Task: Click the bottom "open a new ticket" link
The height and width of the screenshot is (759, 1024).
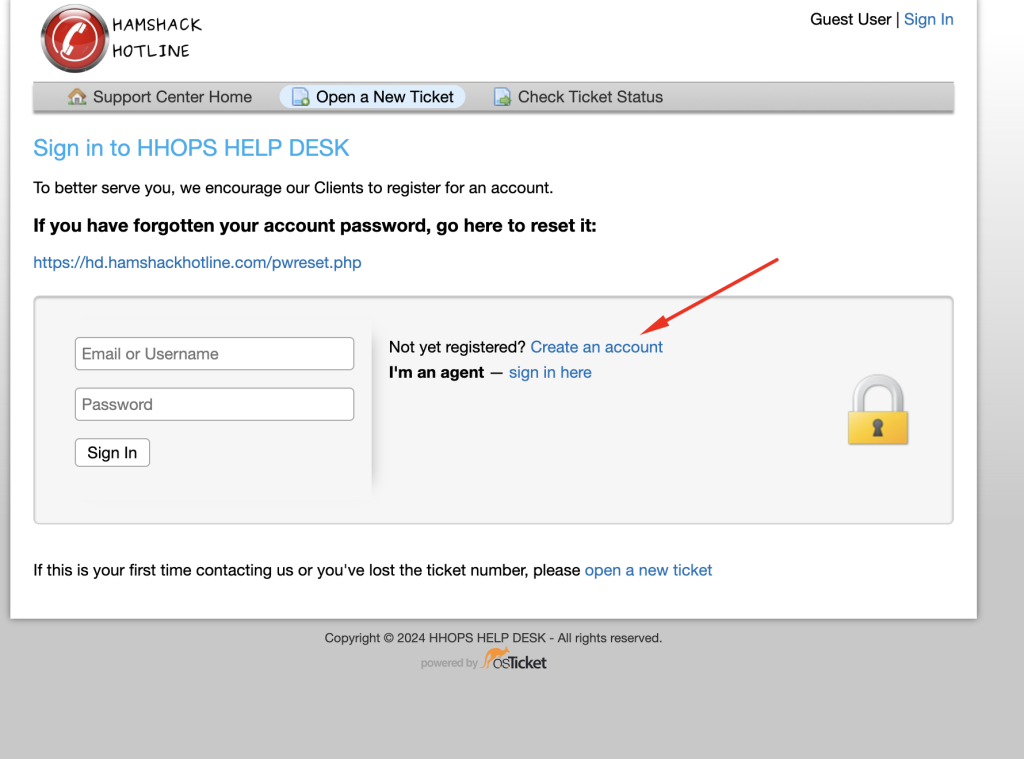Action: pos(648,570)
